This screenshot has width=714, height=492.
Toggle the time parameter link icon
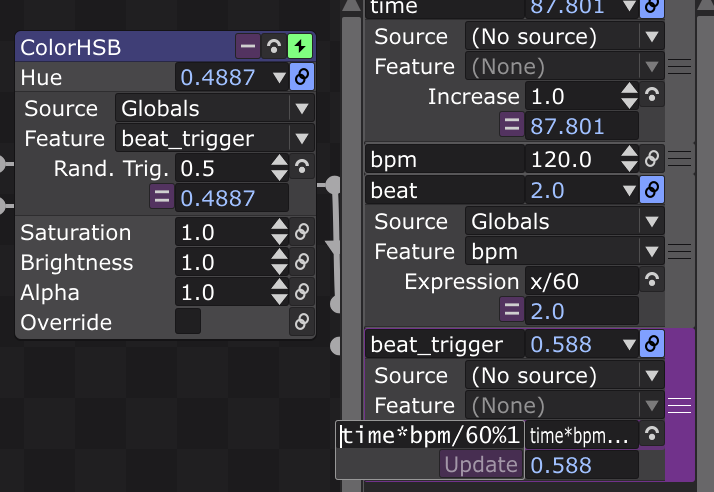652,6
